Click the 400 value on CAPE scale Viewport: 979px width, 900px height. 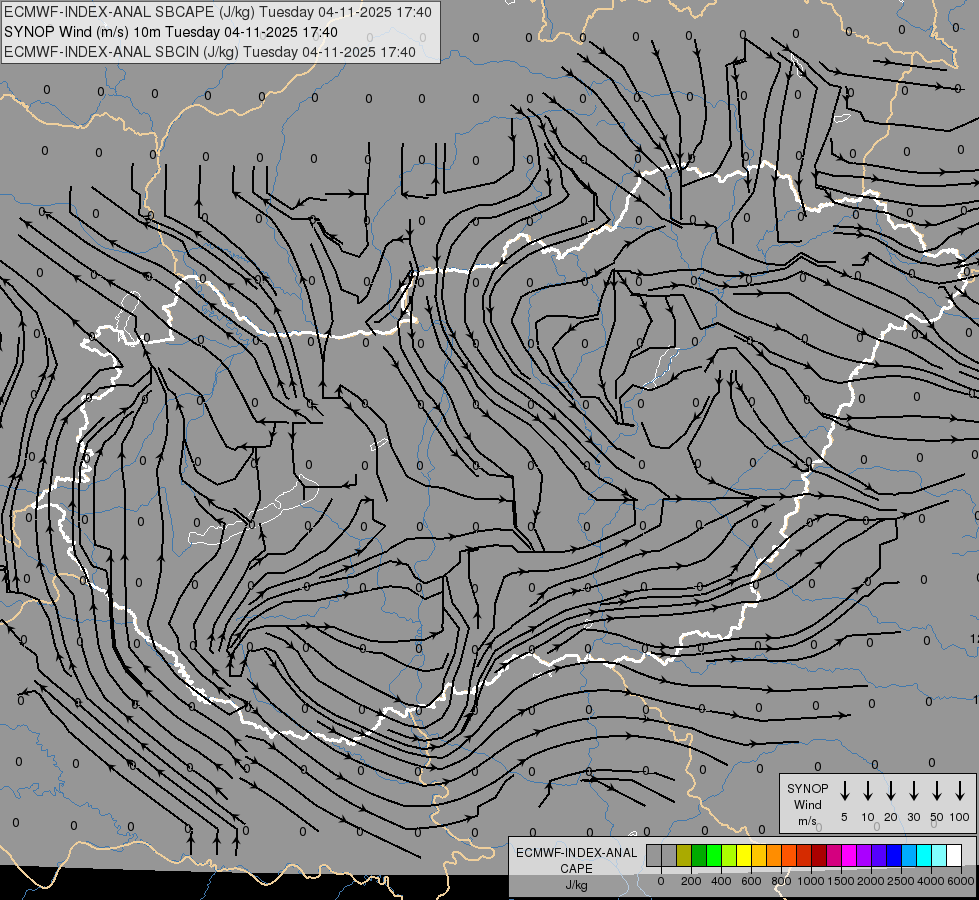(721, 881)
